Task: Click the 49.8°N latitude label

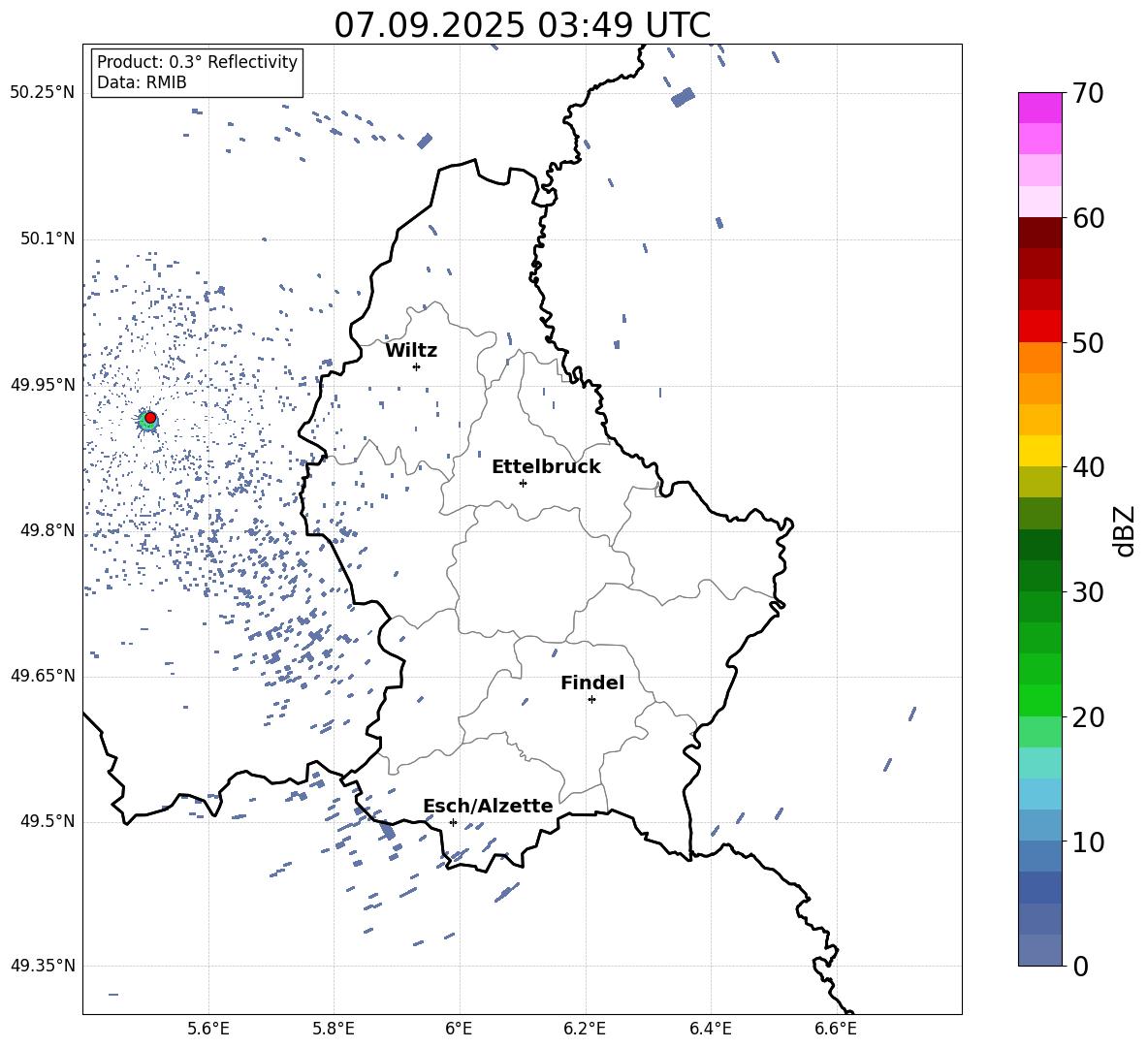Action: 47,530
